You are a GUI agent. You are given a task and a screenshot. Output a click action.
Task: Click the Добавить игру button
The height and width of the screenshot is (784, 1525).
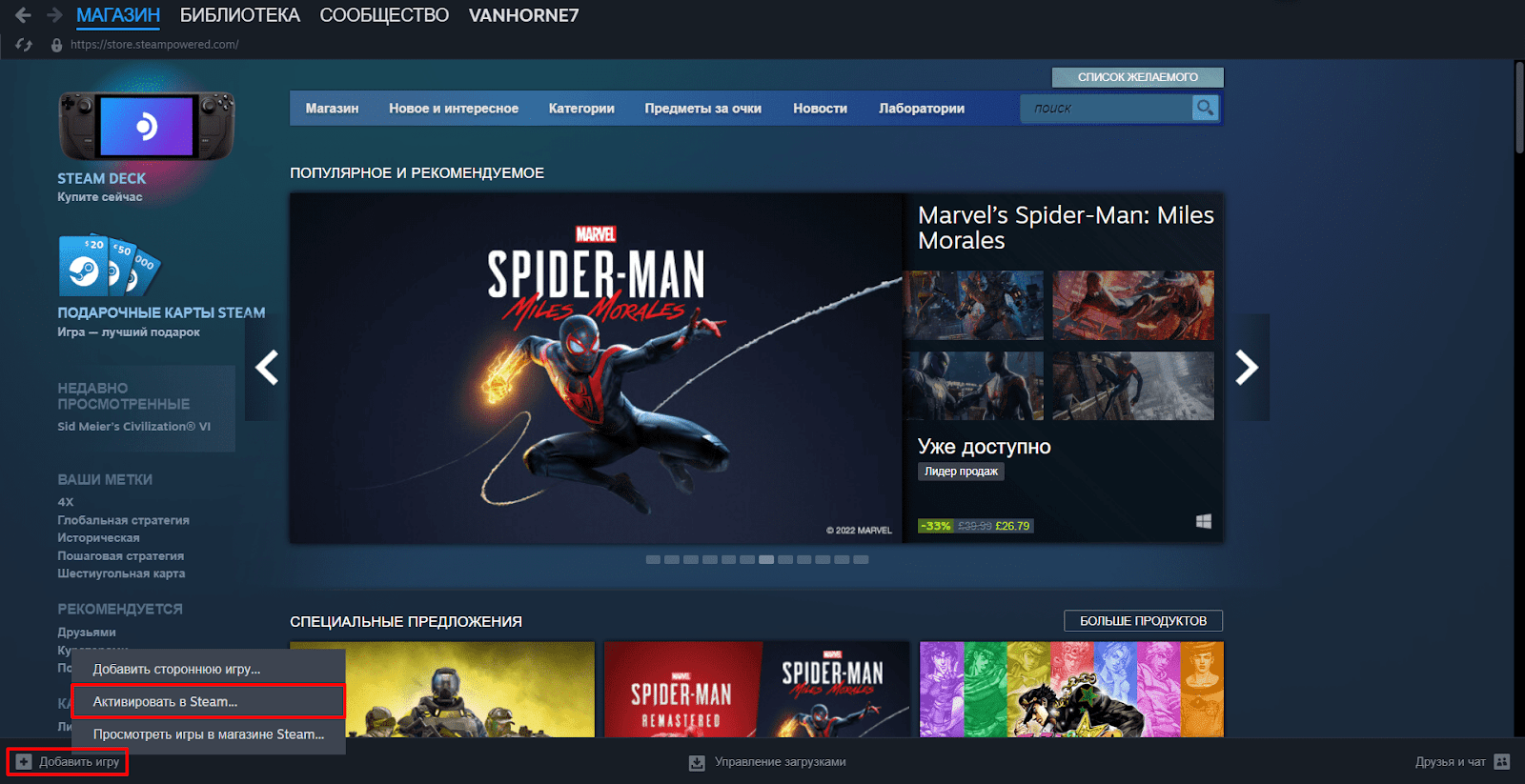pos(68,762)
